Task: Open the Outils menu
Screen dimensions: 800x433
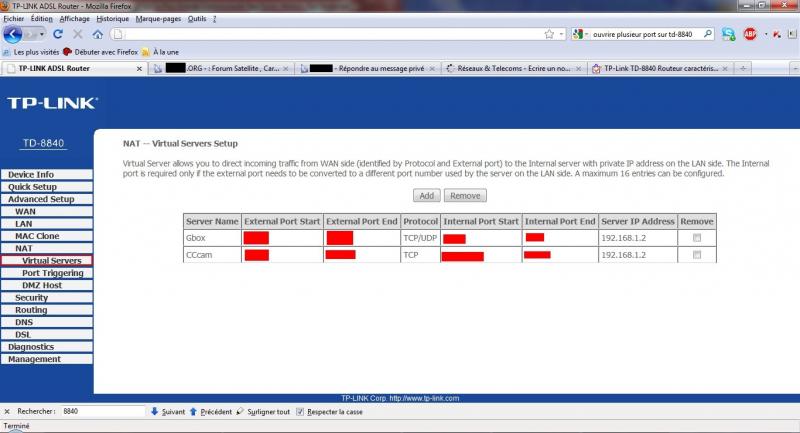Action: [197, 19]
